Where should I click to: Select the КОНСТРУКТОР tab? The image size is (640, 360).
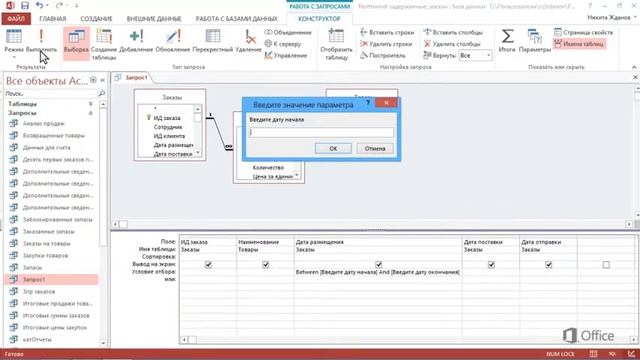319,19
